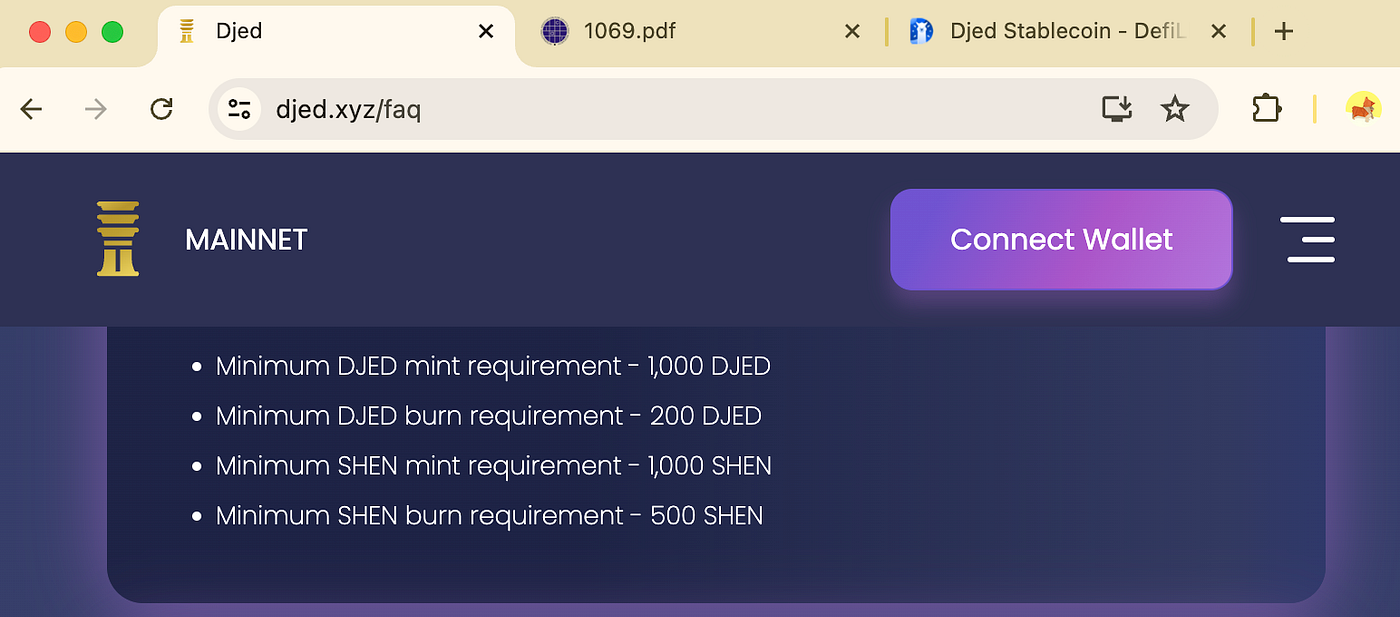This screenshot has height=617, width=1400.
Task: Click the MAINNET label
Action: pyautogui.click(x=246, y=240)
